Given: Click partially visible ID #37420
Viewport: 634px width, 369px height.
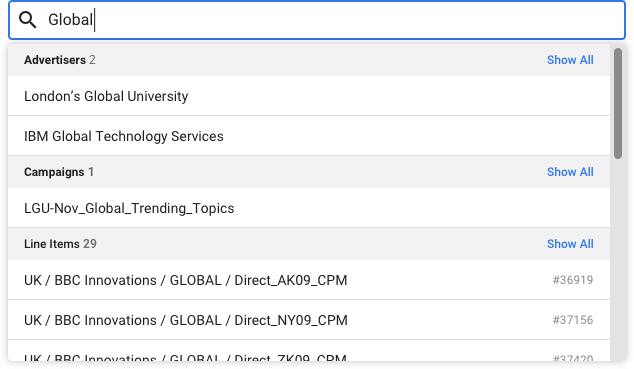Looking at the screenshot, I should (x=573, y=358).
